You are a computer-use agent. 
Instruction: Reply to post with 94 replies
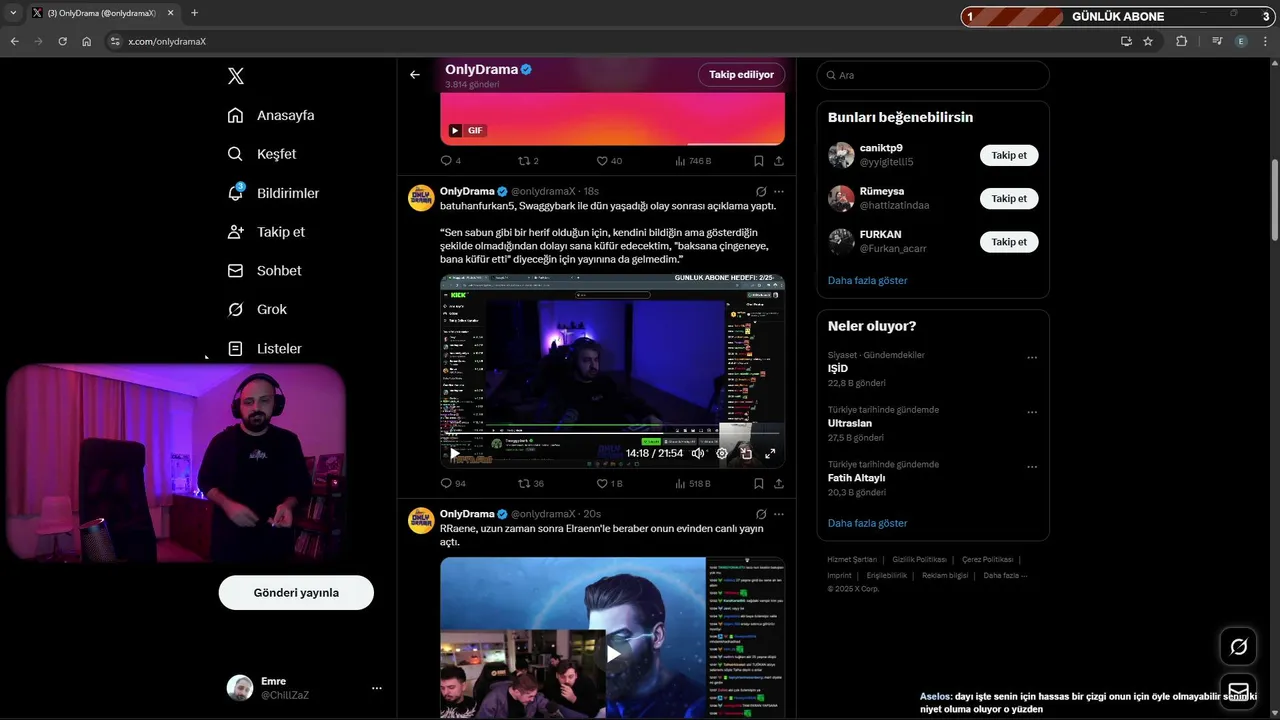(453, 484)
